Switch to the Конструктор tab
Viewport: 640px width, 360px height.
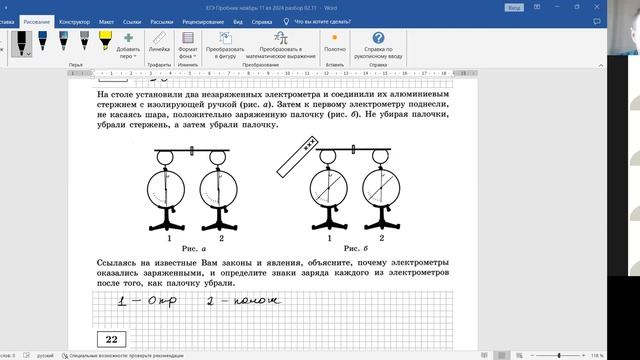74,22
